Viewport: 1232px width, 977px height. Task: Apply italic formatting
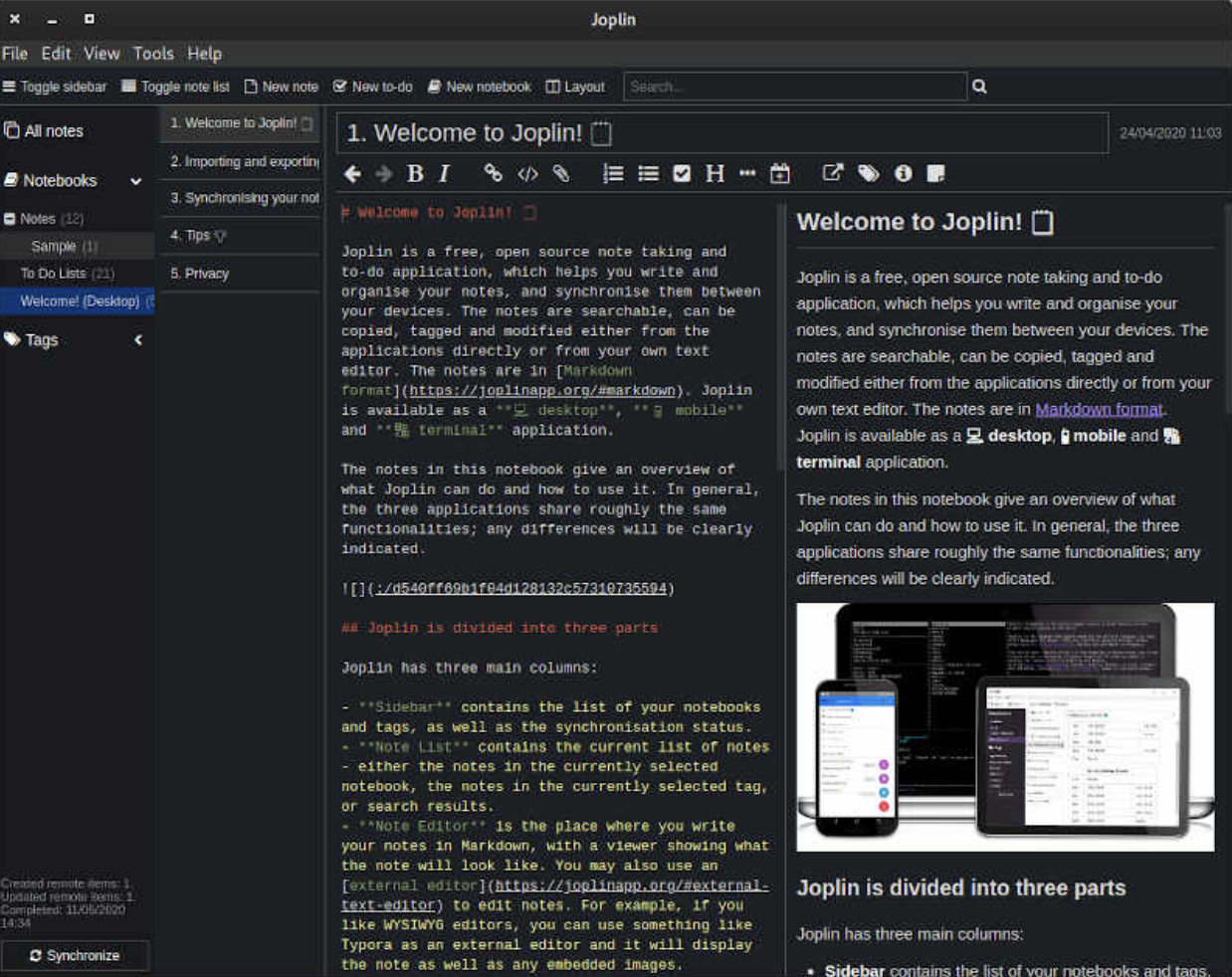point(444,174)
